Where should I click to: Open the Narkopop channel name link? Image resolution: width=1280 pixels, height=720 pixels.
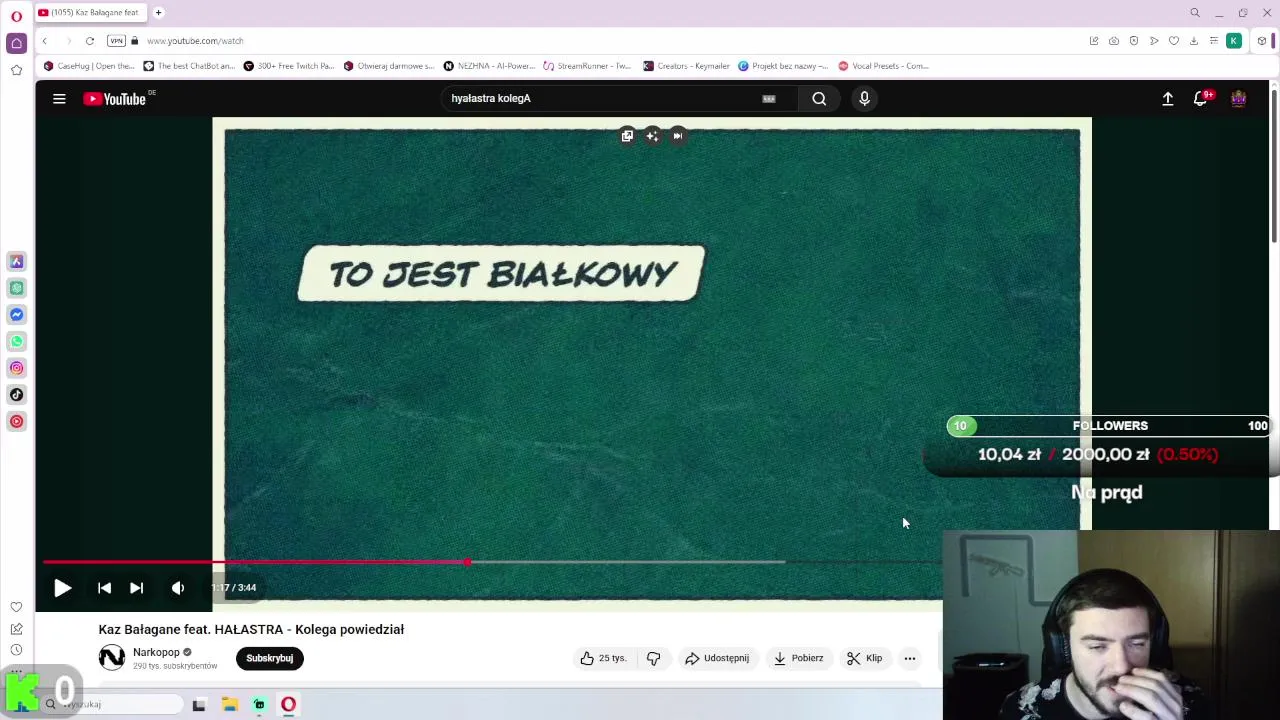(156, 652)
